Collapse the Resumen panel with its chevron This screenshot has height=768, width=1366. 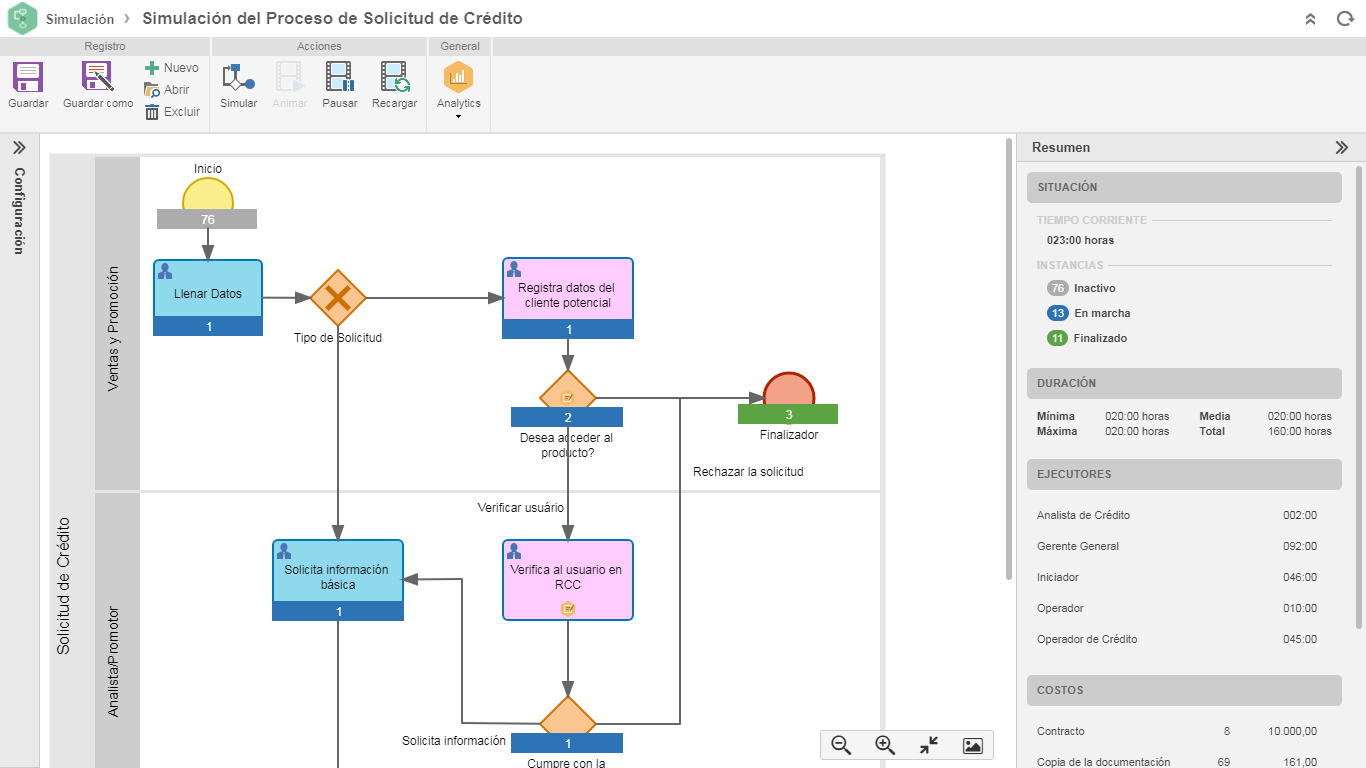point(1341,146)
